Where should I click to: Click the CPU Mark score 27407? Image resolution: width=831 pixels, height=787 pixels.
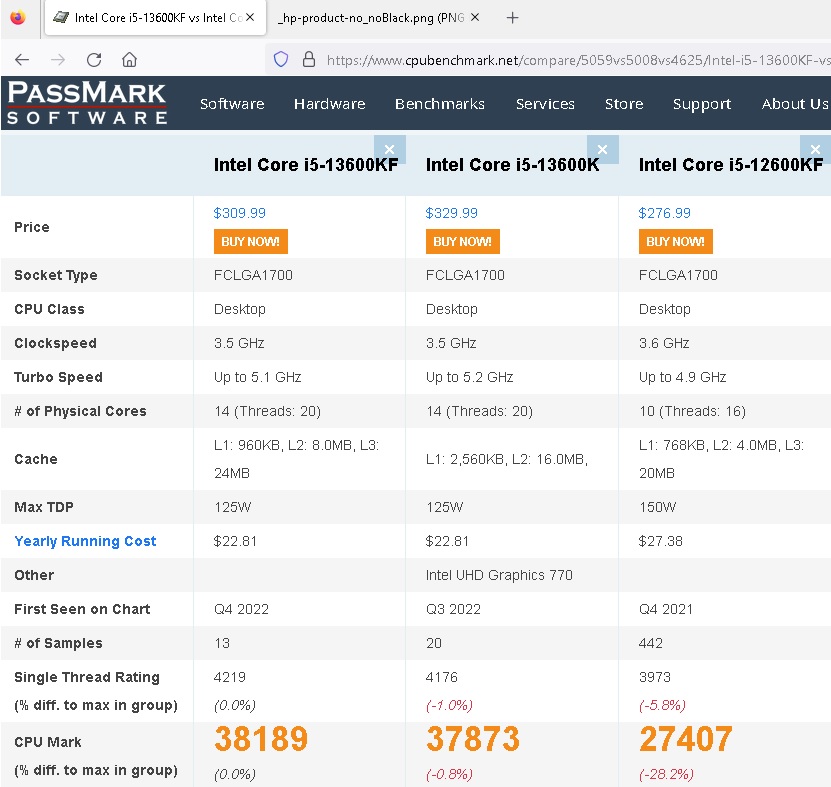pyautogui.click(x=686, y=739)
